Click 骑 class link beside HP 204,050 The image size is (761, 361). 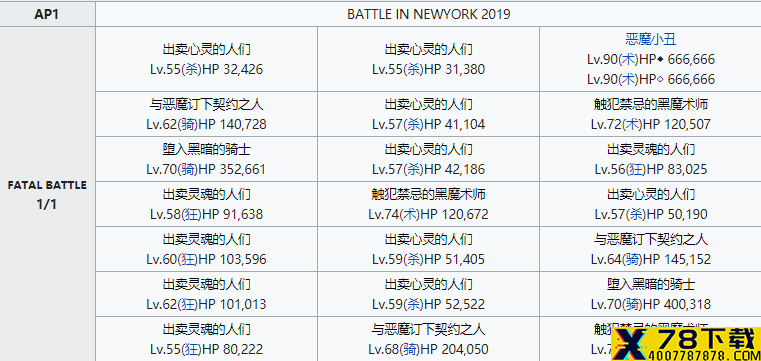click(x=409, y=349)
